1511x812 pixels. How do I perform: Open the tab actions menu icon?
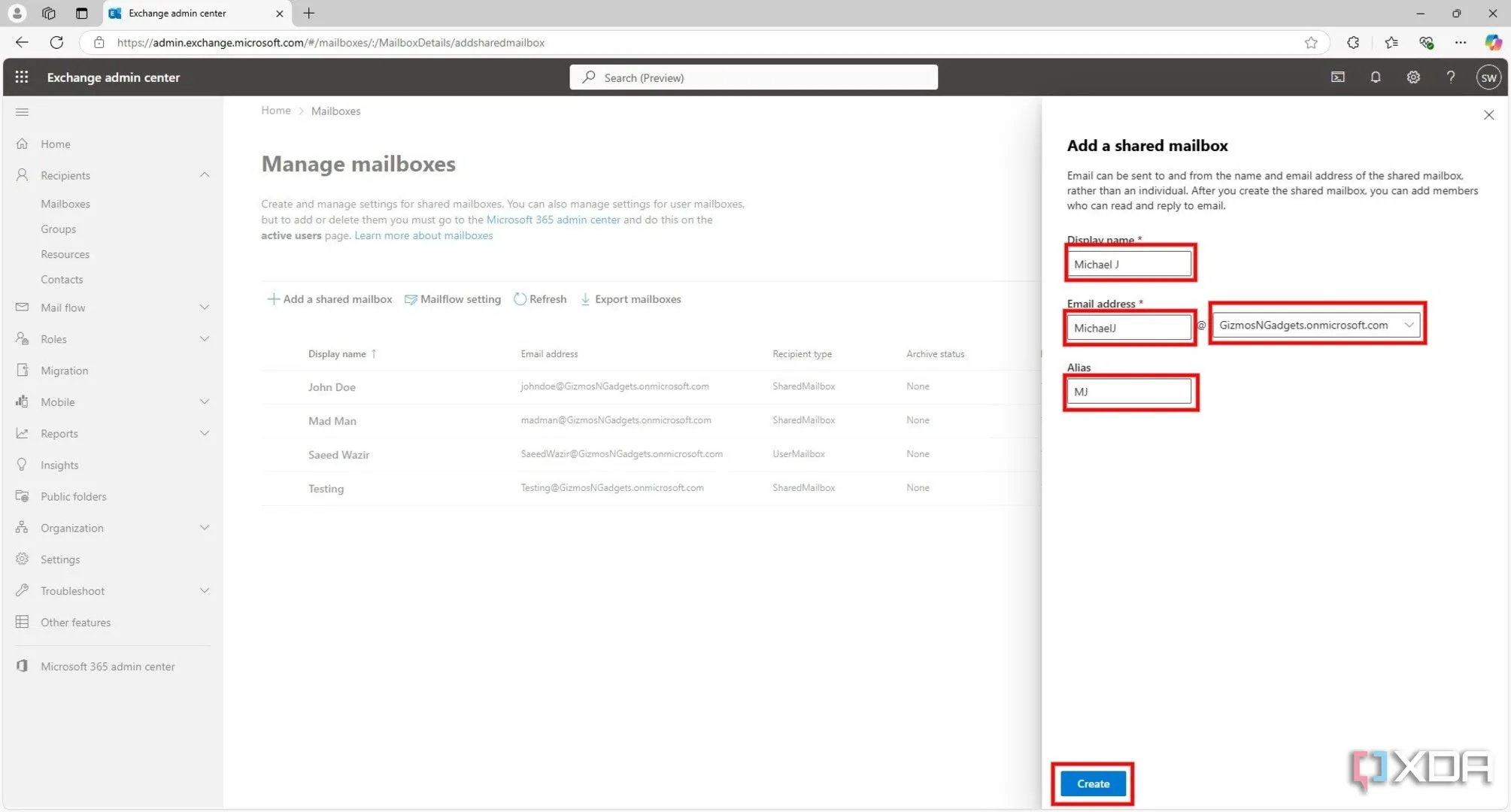[x=81, y=13]
